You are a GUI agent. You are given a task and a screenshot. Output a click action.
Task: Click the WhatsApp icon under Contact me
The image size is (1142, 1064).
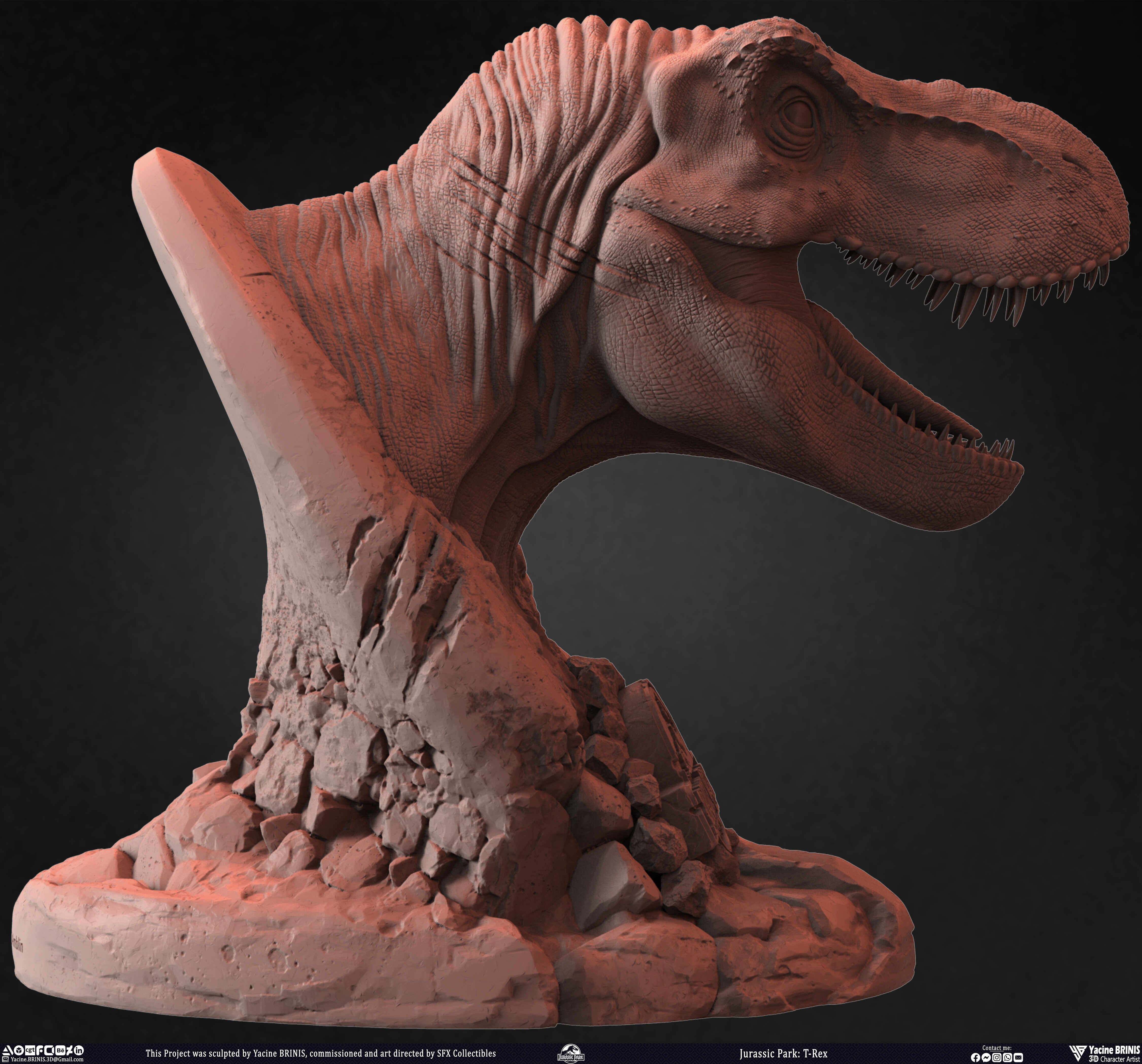pos(1007,1058)
